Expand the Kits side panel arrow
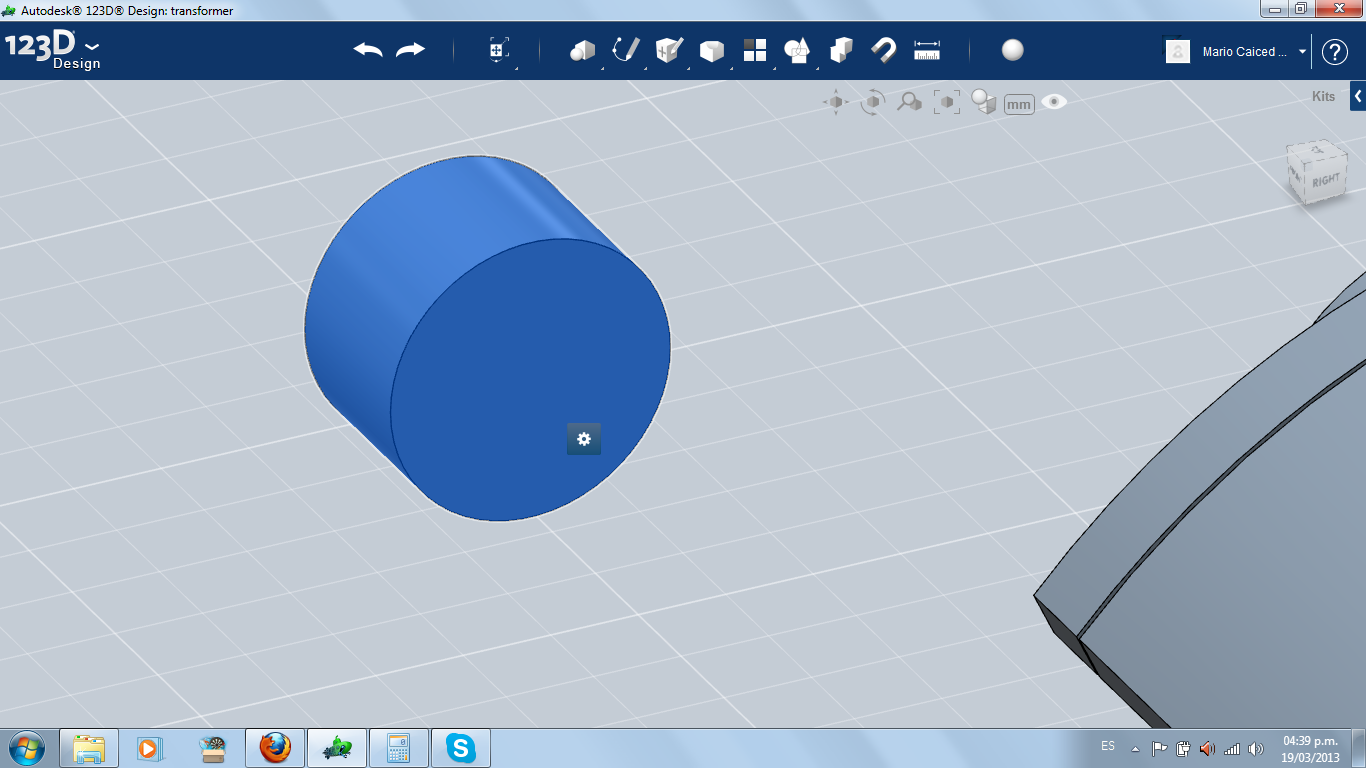This screenshot has height=768, width=1366. (1358, 96)
